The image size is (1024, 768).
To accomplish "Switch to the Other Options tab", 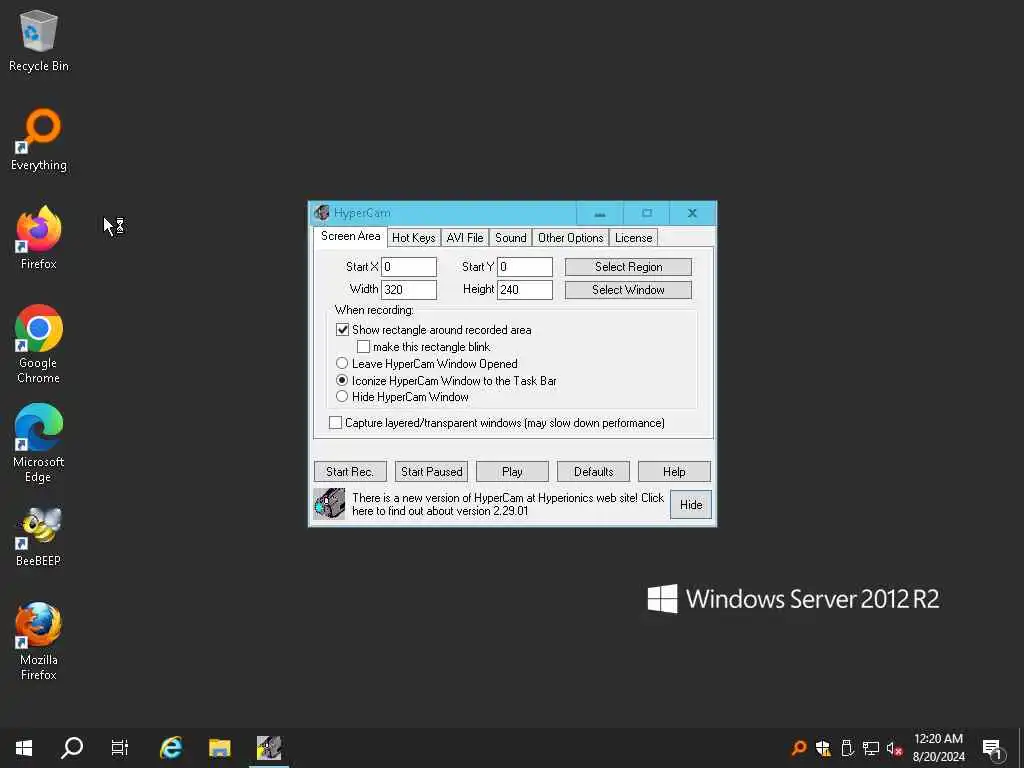I will 571,238.
